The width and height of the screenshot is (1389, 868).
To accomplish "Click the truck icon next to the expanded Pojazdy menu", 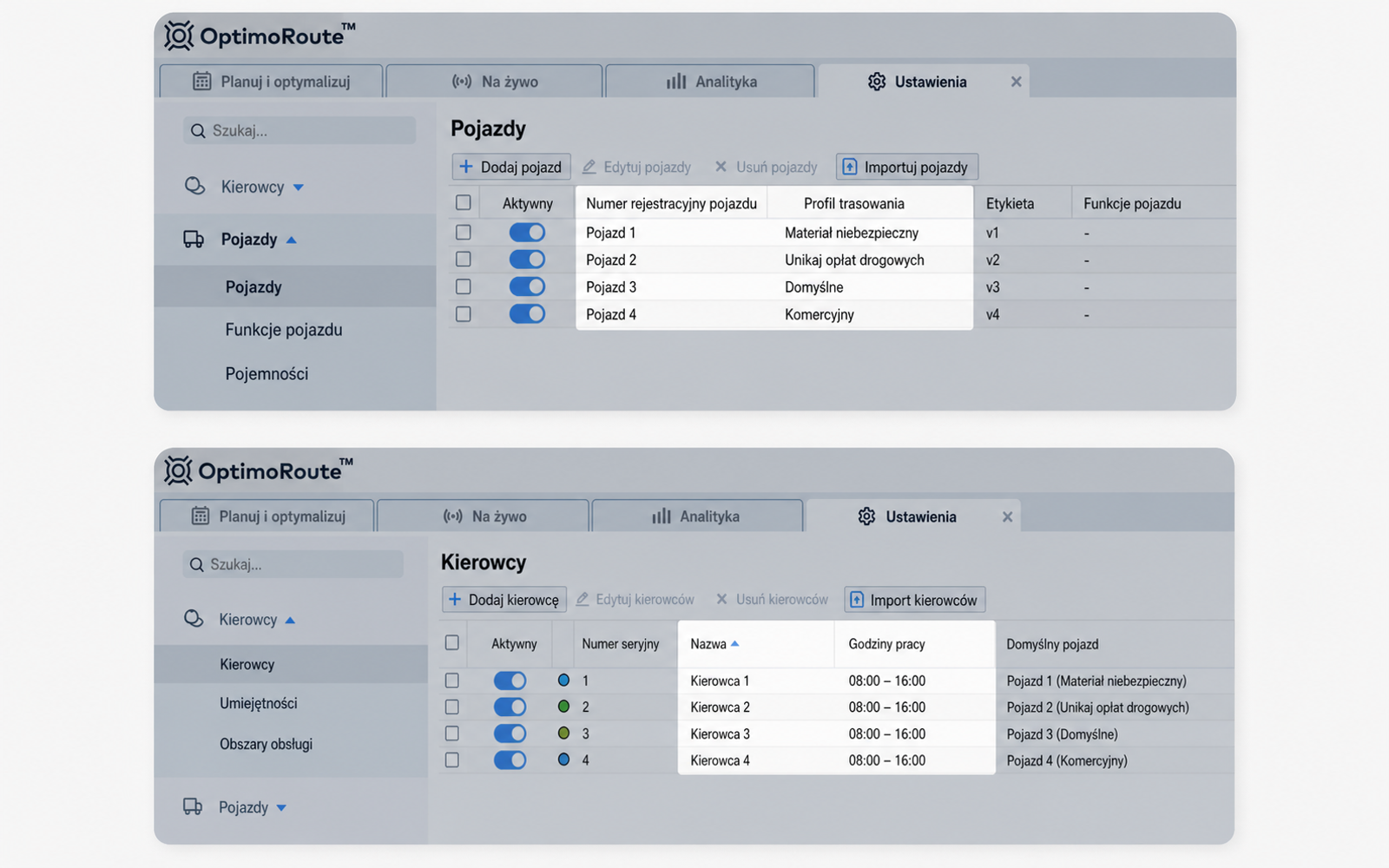I will click(194, 239).
